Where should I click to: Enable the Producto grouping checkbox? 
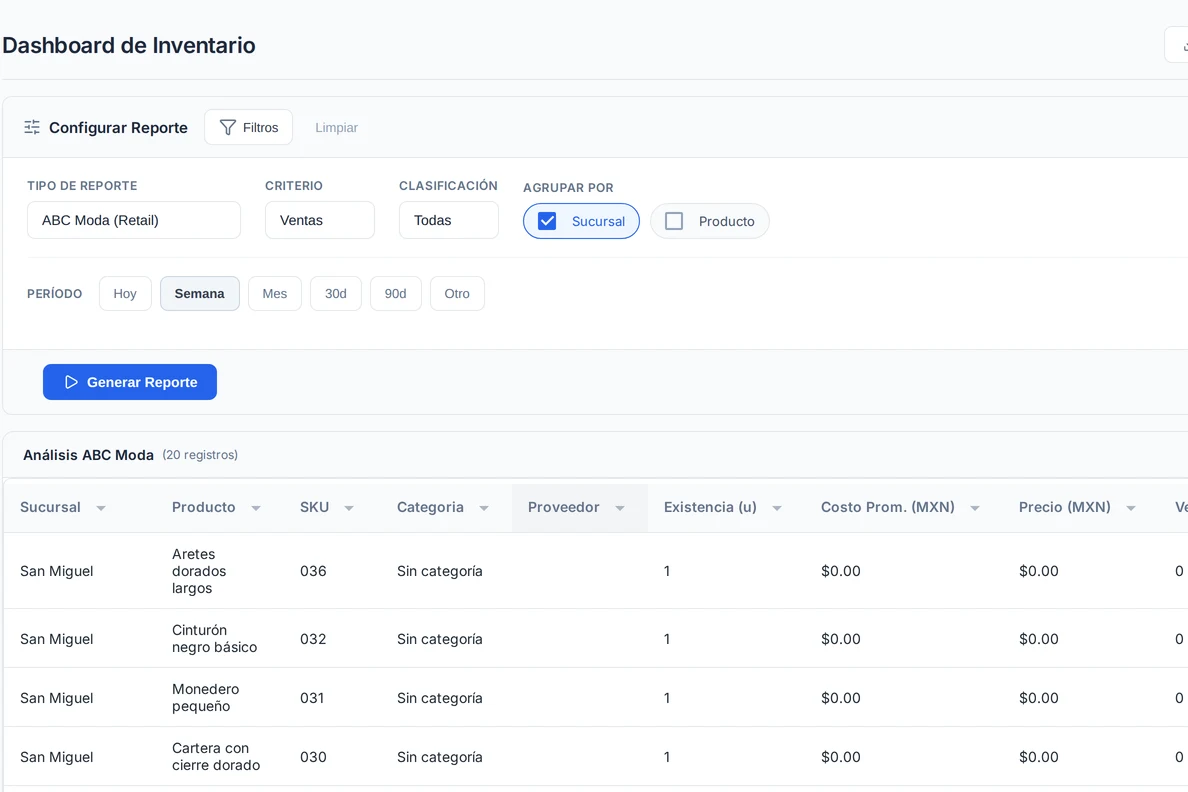(674, 221)
